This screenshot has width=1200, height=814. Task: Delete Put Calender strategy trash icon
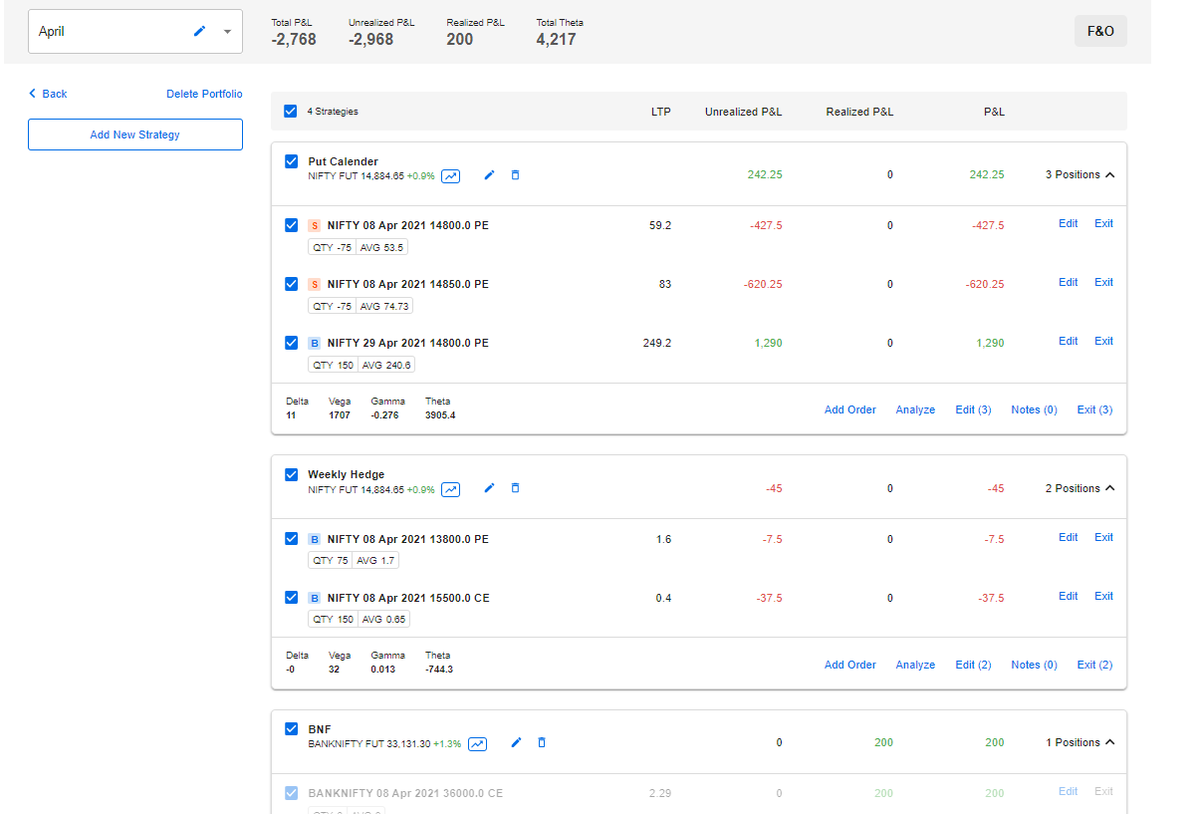point(515,175)
